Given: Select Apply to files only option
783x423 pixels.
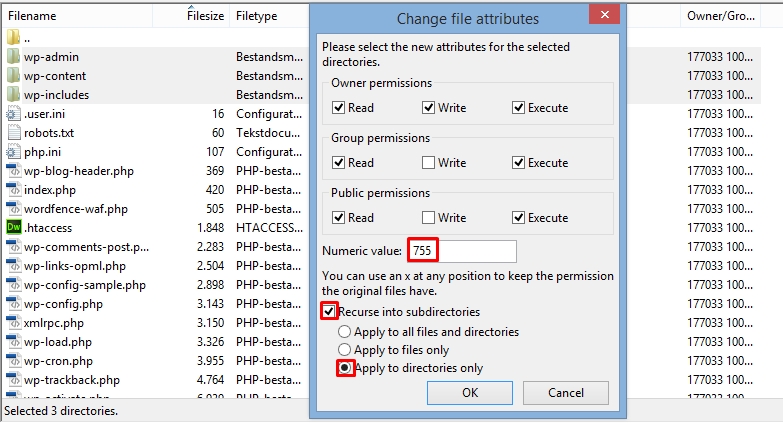Looking at the screenshot, I should (344, 350).
